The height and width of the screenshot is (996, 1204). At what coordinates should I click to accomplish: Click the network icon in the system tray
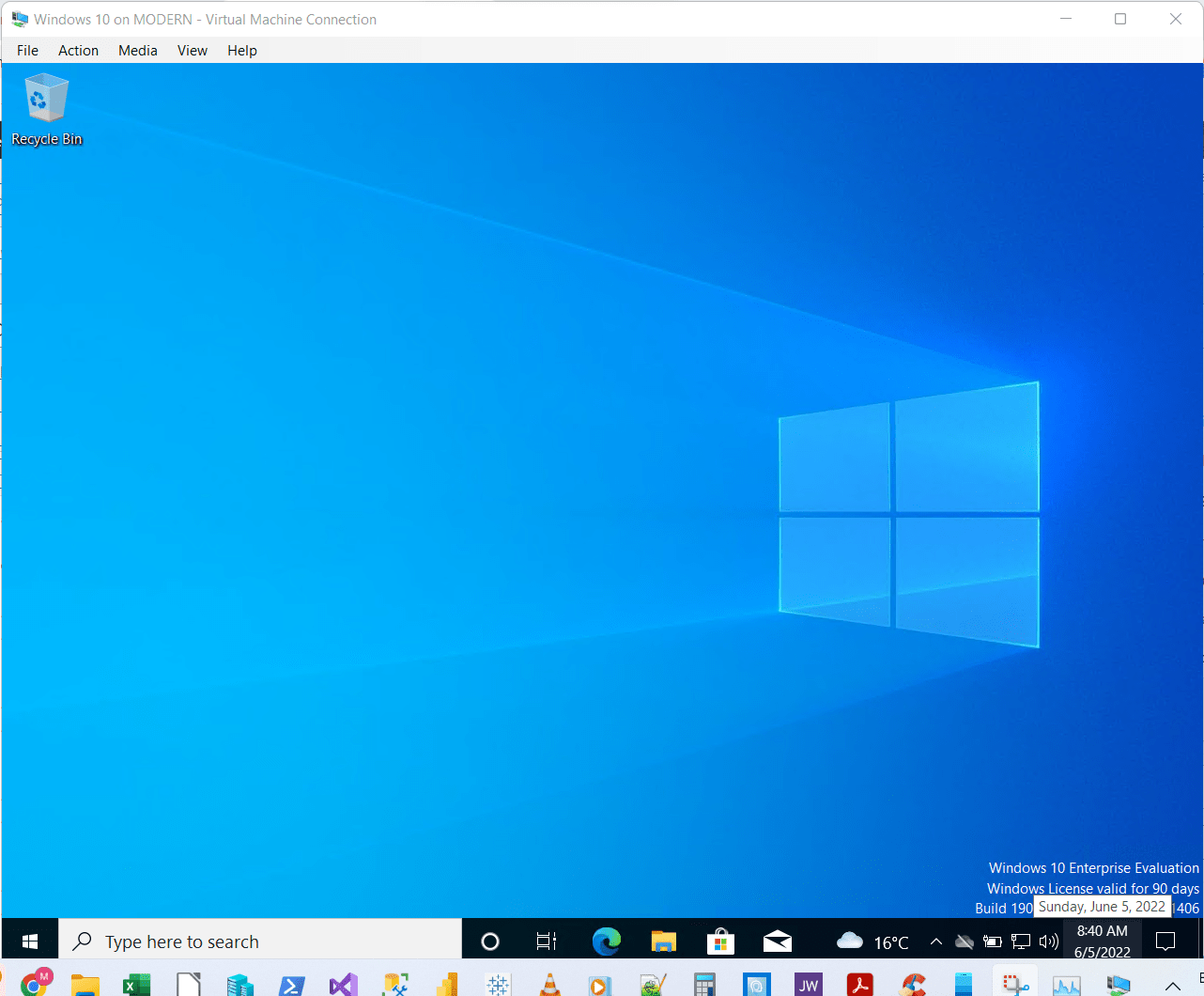[x=1021, y=941]
